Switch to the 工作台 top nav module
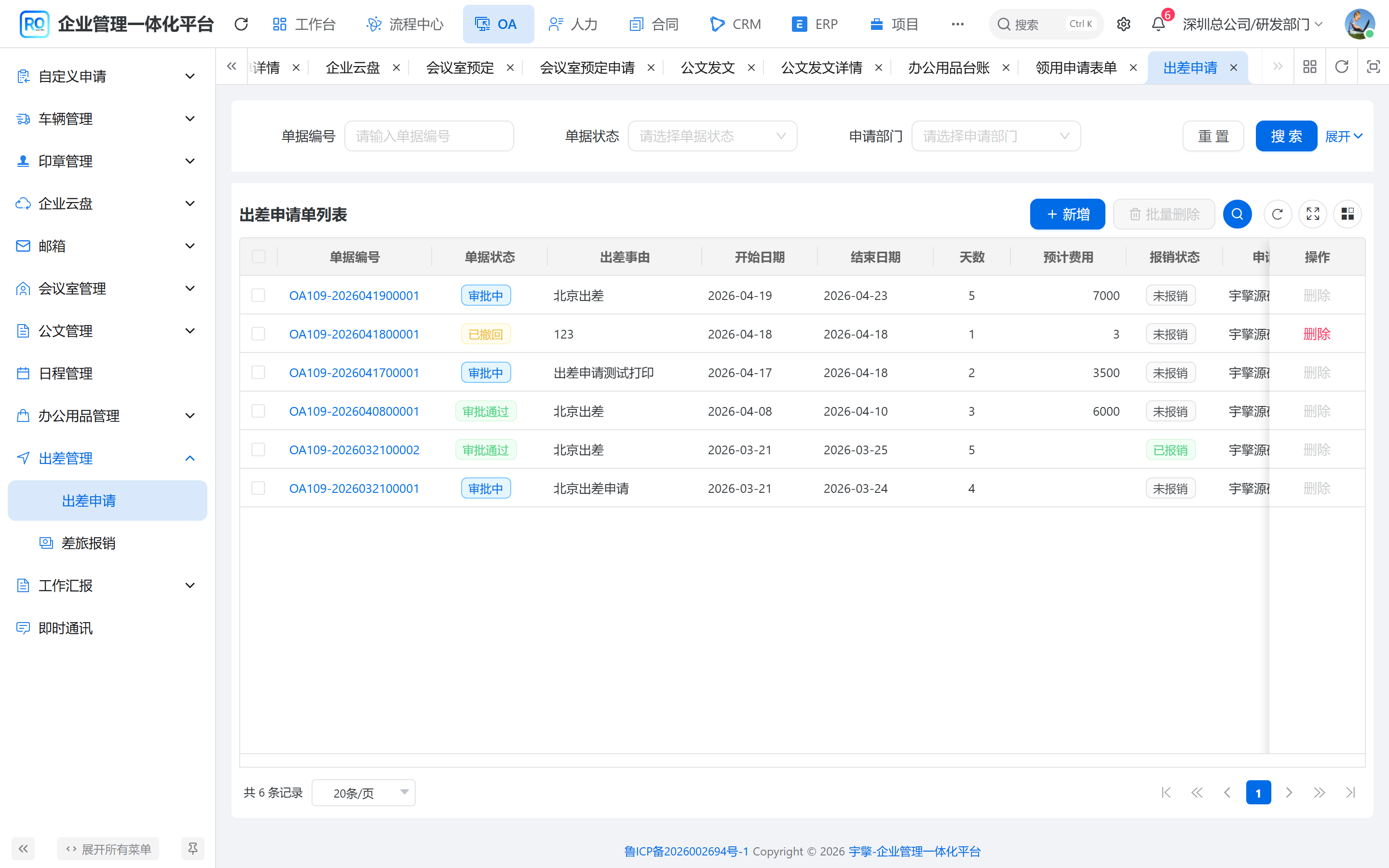Image resolution: width=1389 pixels, height=868 pixels. tap(304, 24)
